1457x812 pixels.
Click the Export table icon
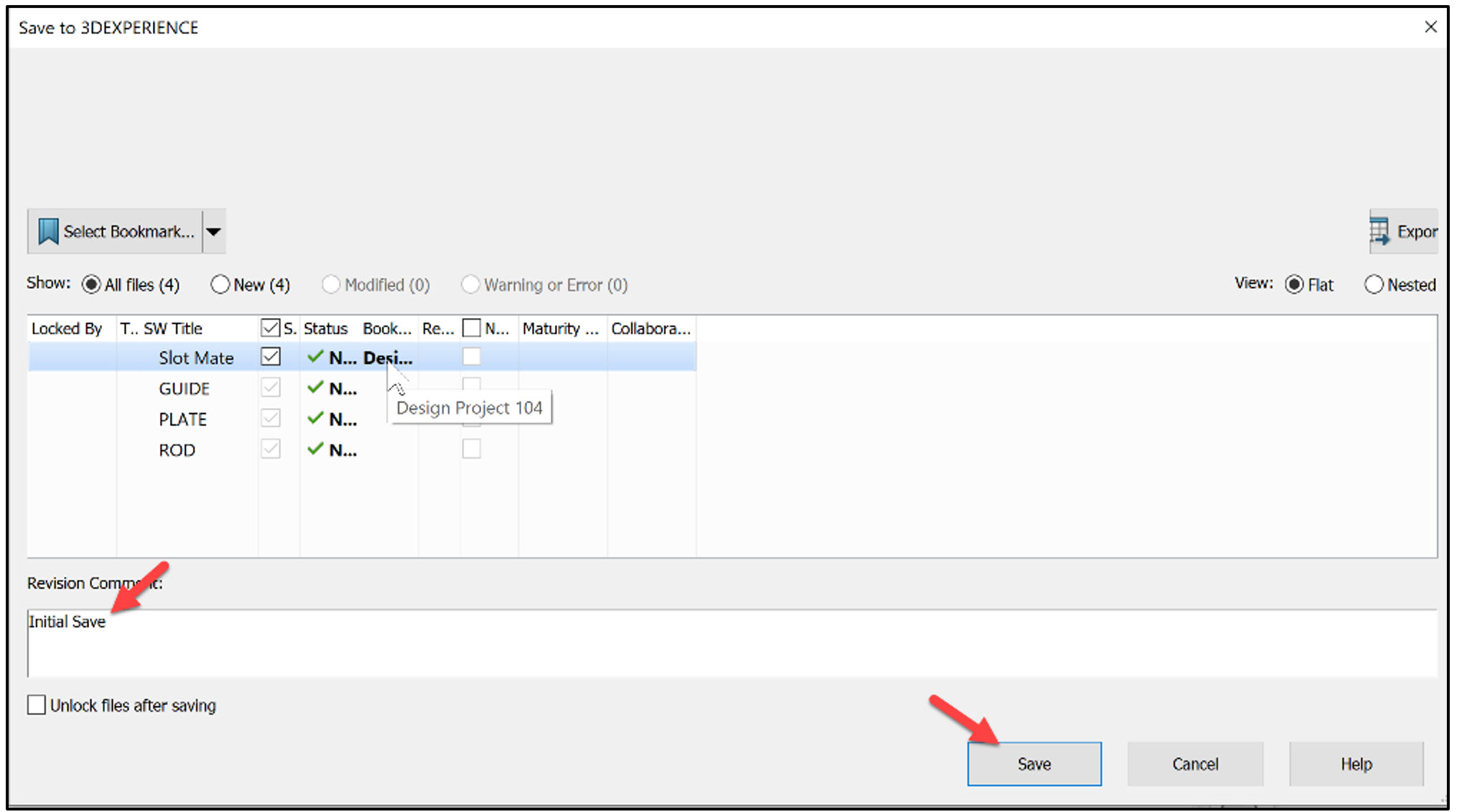click(x=1378, y=230)
